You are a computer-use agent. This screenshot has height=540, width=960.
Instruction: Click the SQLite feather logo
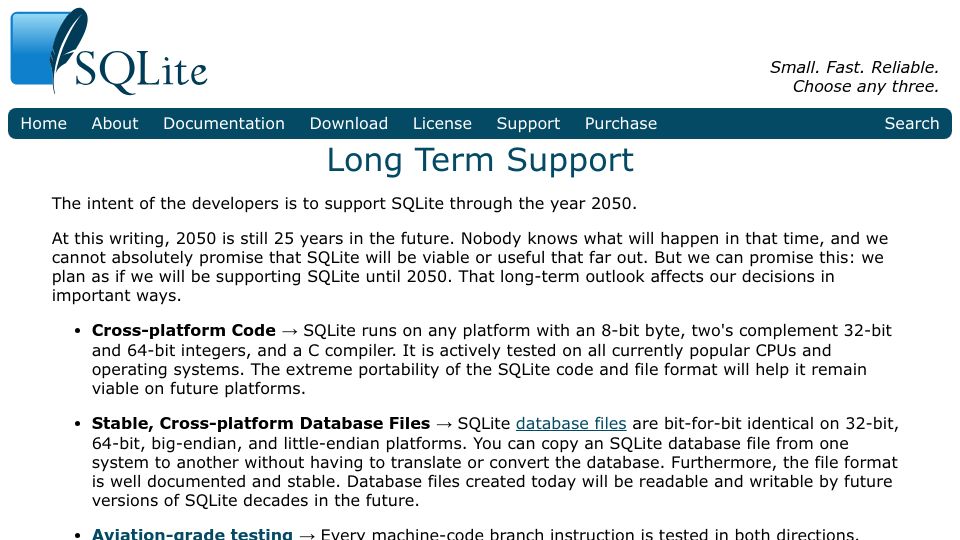[x=109, y=51]
